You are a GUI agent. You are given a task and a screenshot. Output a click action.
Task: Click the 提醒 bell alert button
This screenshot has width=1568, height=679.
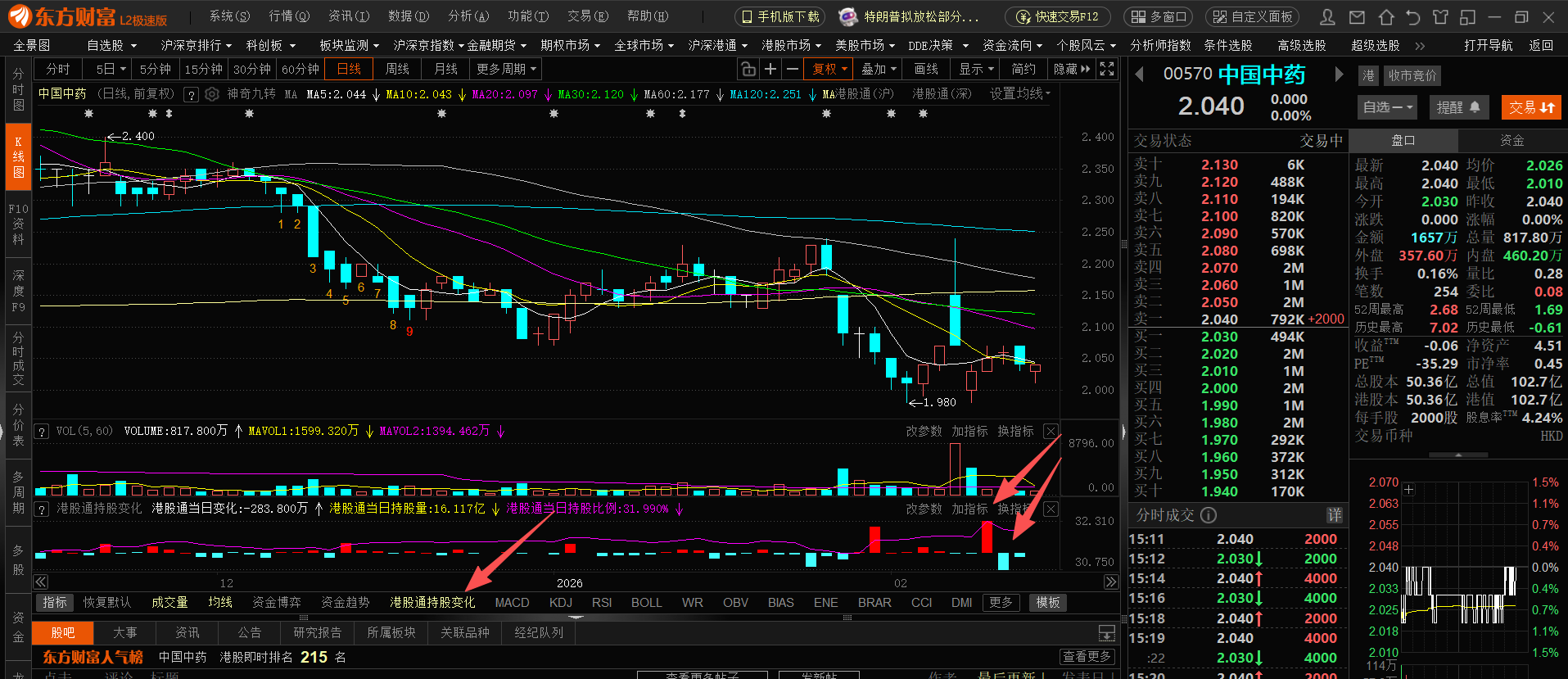(1458, 107)
